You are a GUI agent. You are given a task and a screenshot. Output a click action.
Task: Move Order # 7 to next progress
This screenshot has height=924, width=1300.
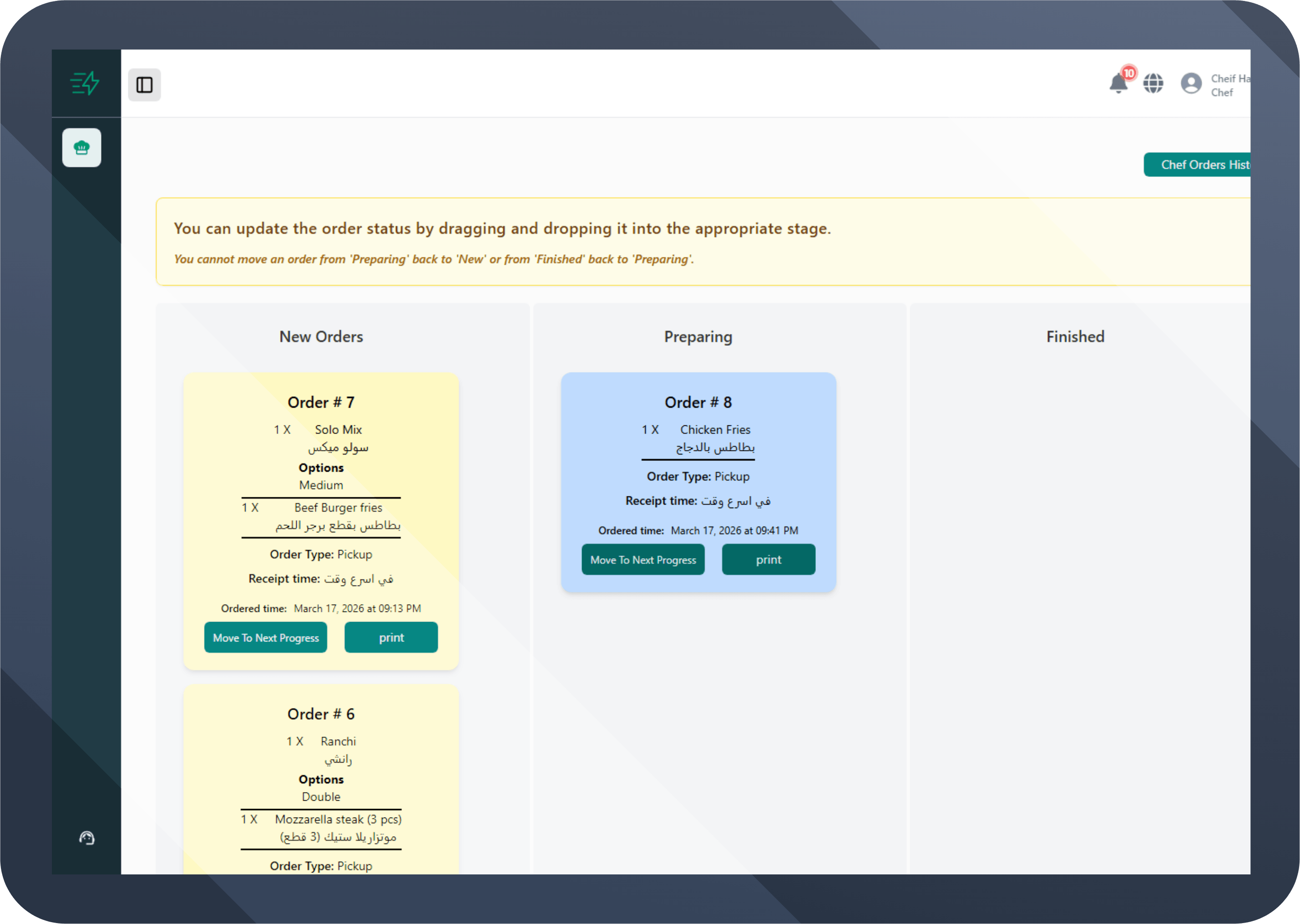click(x=266, y=637)
